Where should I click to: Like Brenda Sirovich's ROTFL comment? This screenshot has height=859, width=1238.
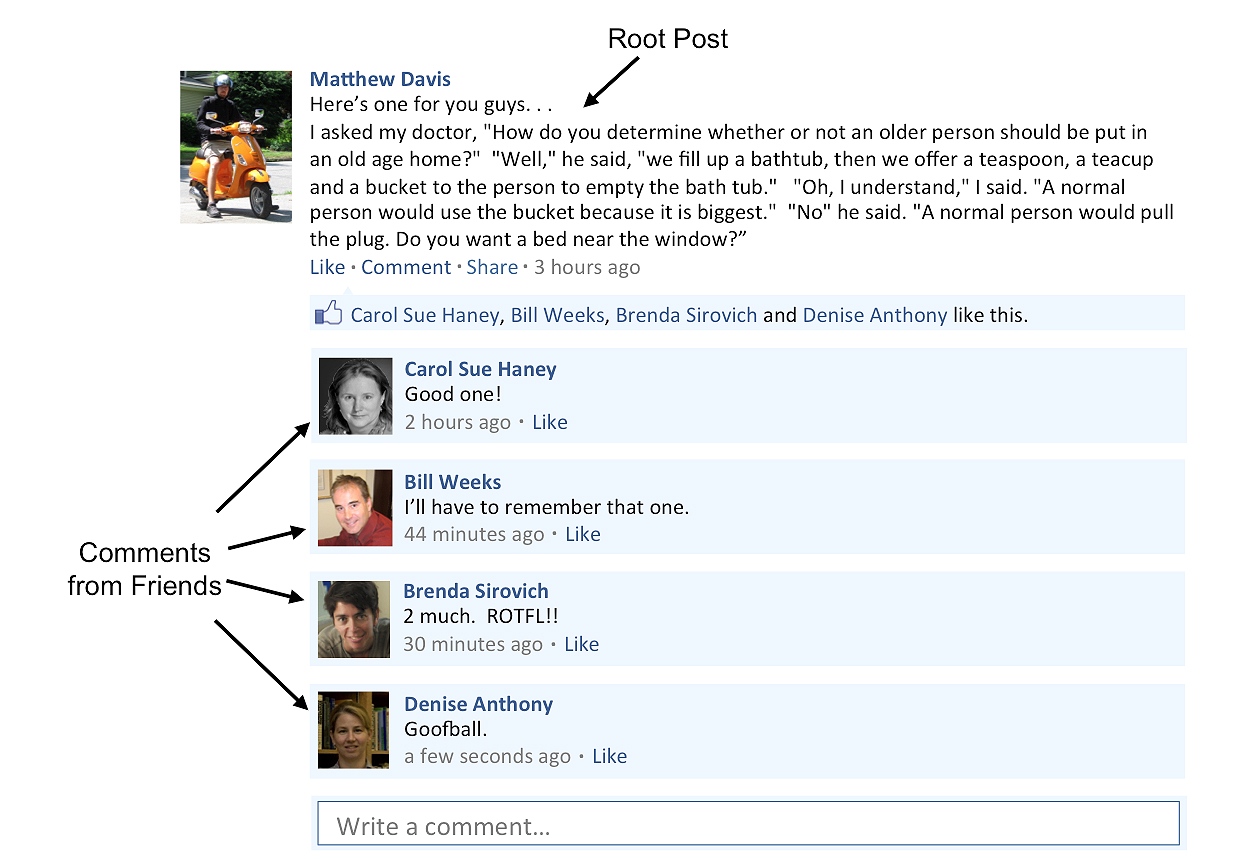tap(582, 644)
